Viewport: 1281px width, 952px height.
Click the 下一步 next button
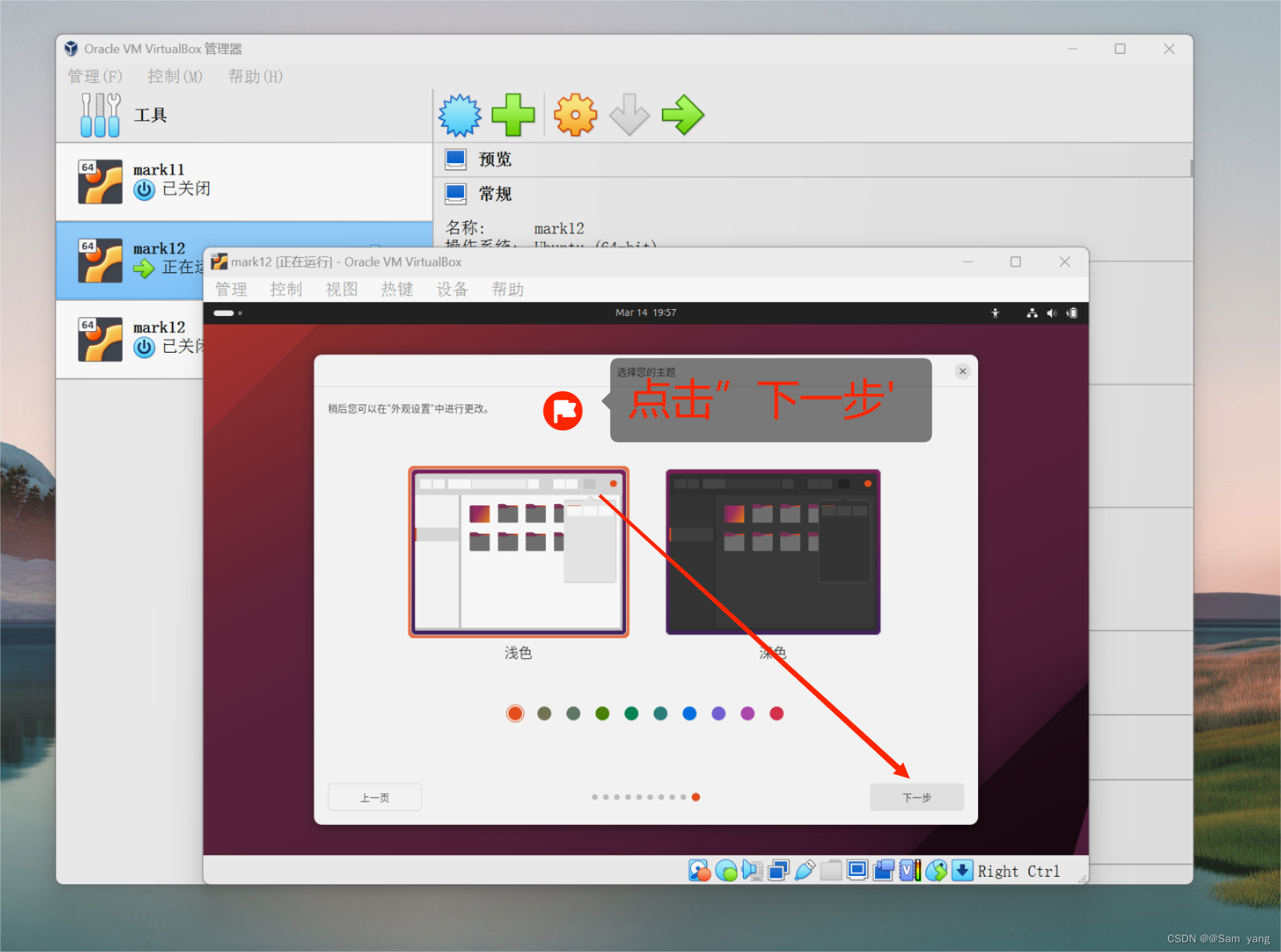pos(917,797)
